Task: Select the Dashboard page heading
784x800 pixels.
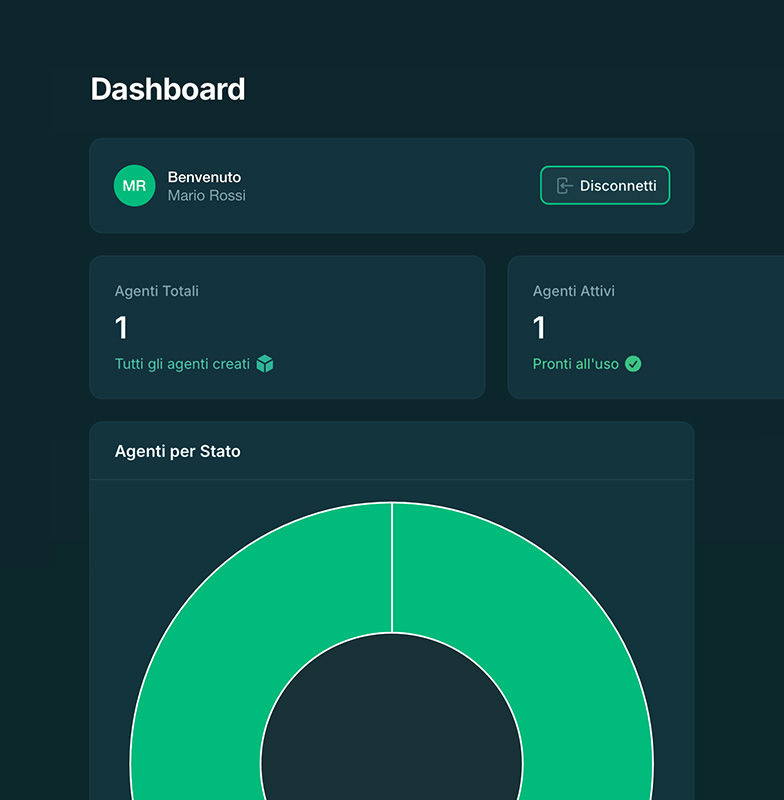Action: 168,89
